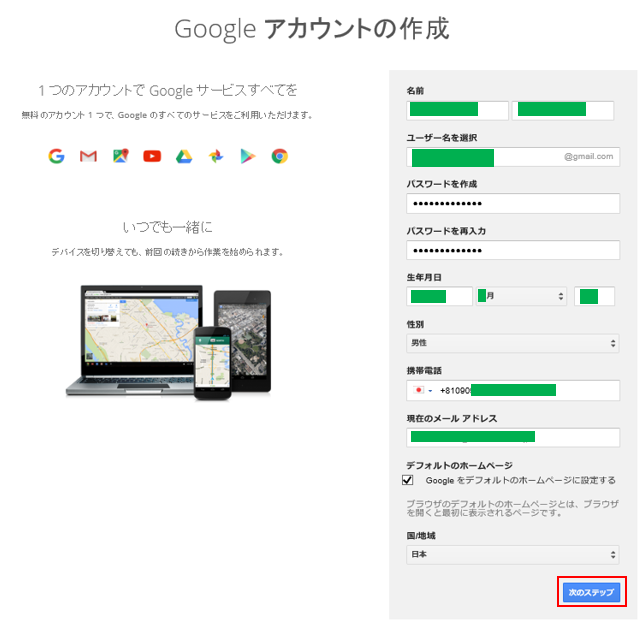This screenshot has width=643, height=624.
Task: Click the birth day input field
Action: [x=594, y=296]
